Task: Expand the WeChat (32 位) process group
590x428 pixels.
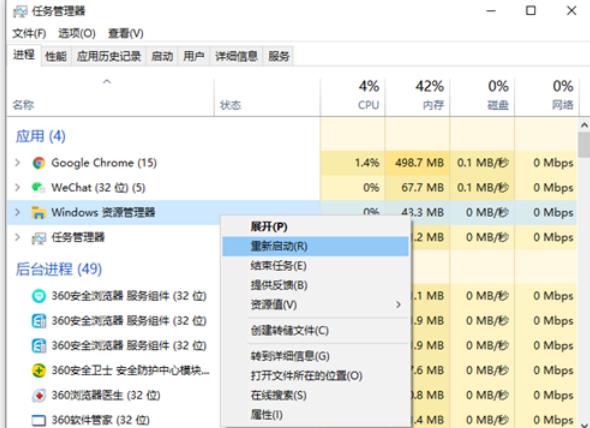Action: [x=17, y=187]
